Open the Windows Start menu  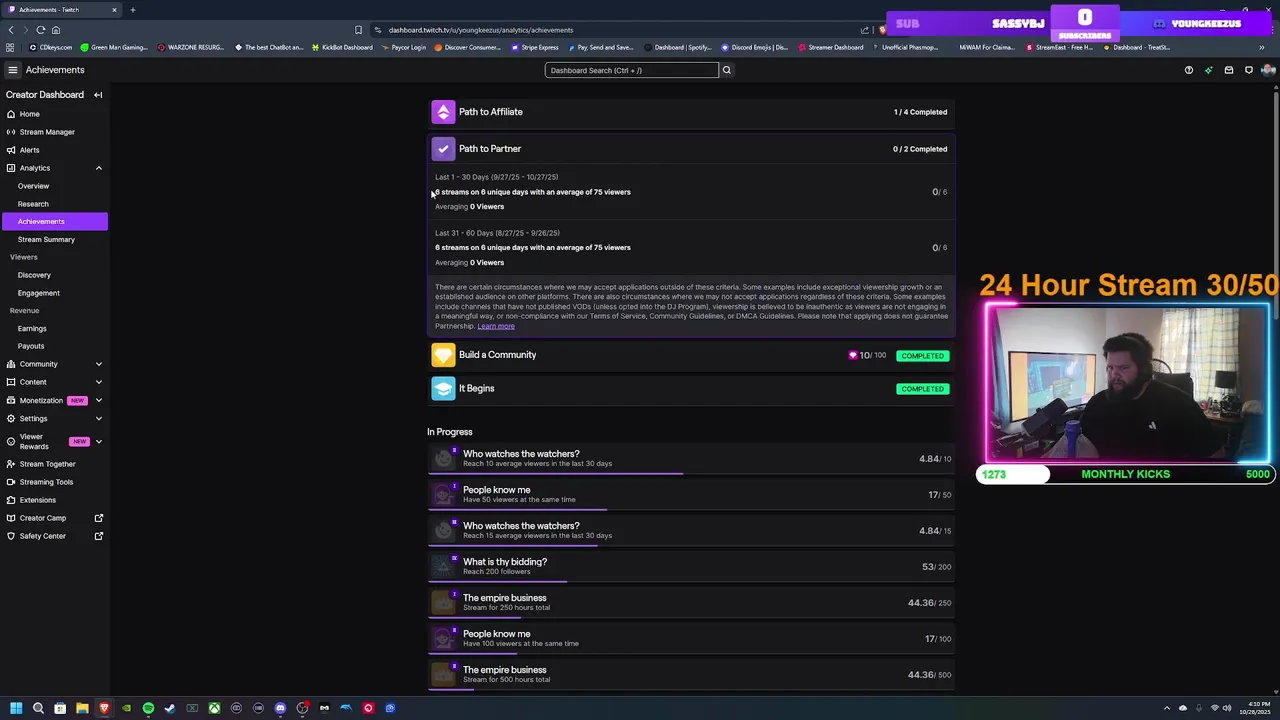[16, 708]
